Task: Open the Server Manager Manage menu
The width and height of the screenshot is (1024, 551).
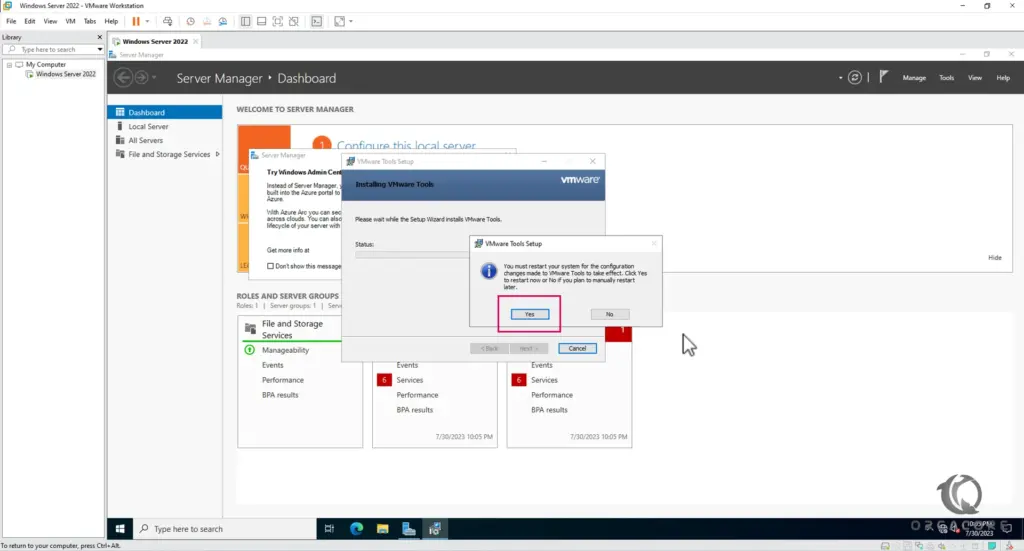Action: 914,78
